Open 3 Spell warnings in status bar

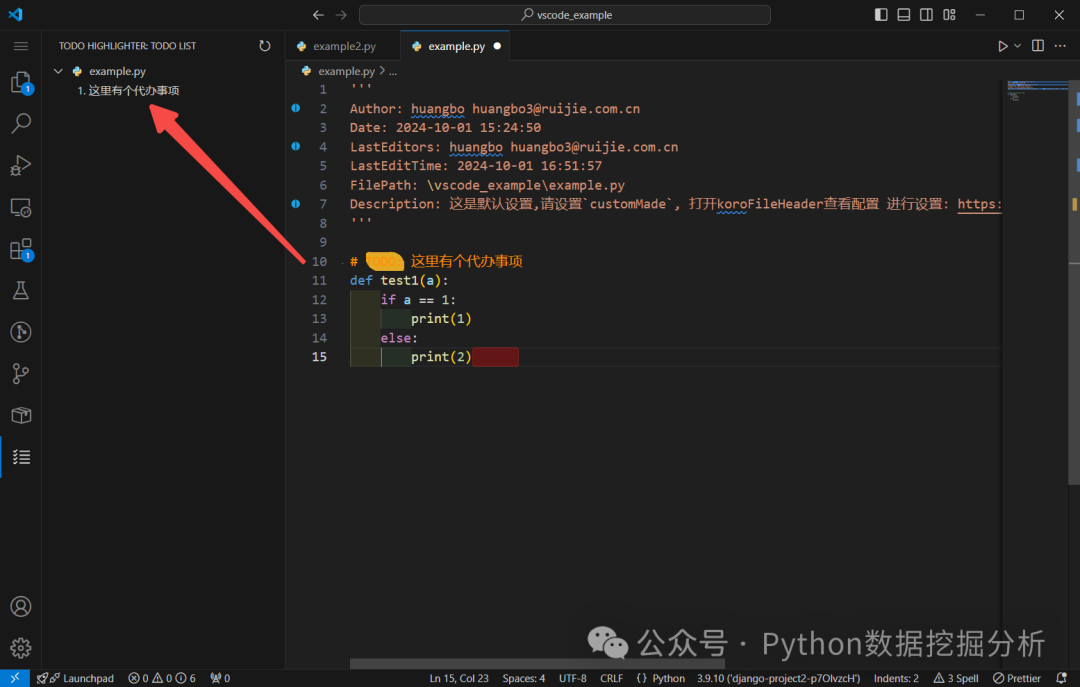[x=955, y=678]
